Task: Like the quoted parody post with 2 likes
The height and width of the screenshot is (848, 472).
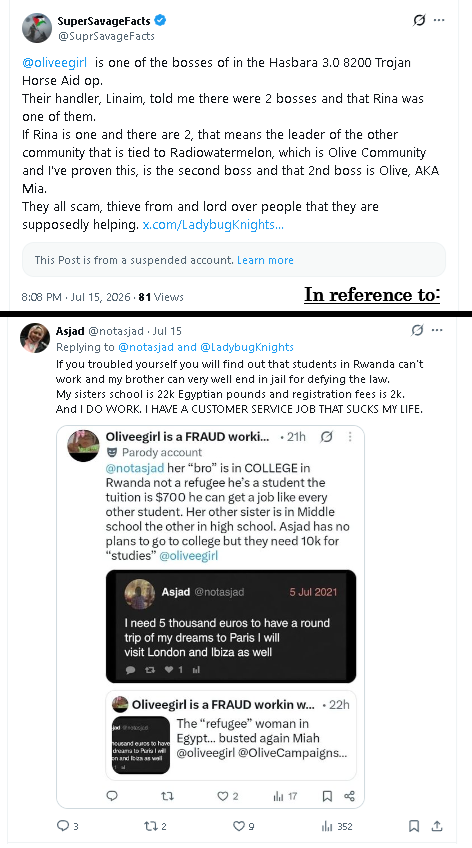Action: [x=227, y=796]
